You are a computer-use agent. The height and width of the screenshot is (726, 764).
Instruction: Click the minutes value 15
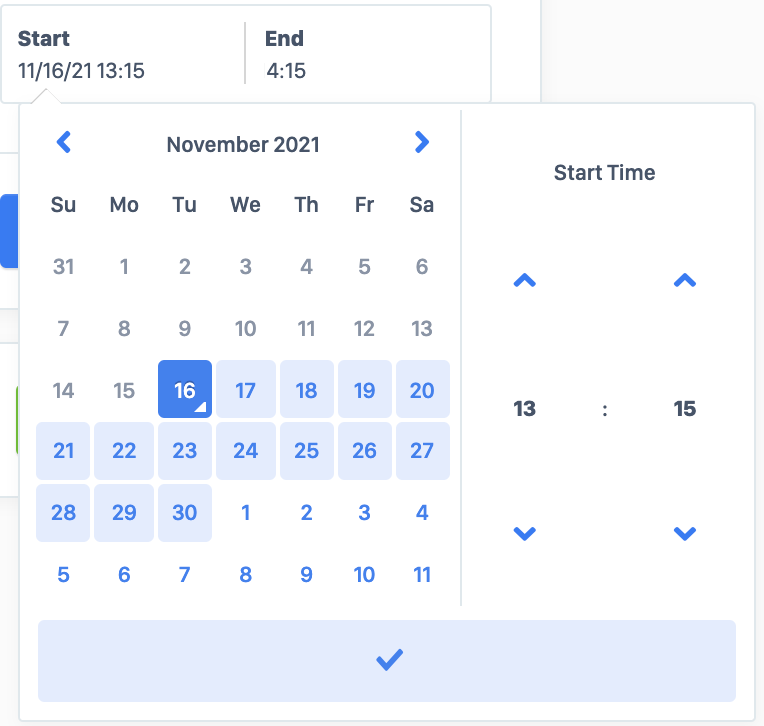[x=684, y=409]
